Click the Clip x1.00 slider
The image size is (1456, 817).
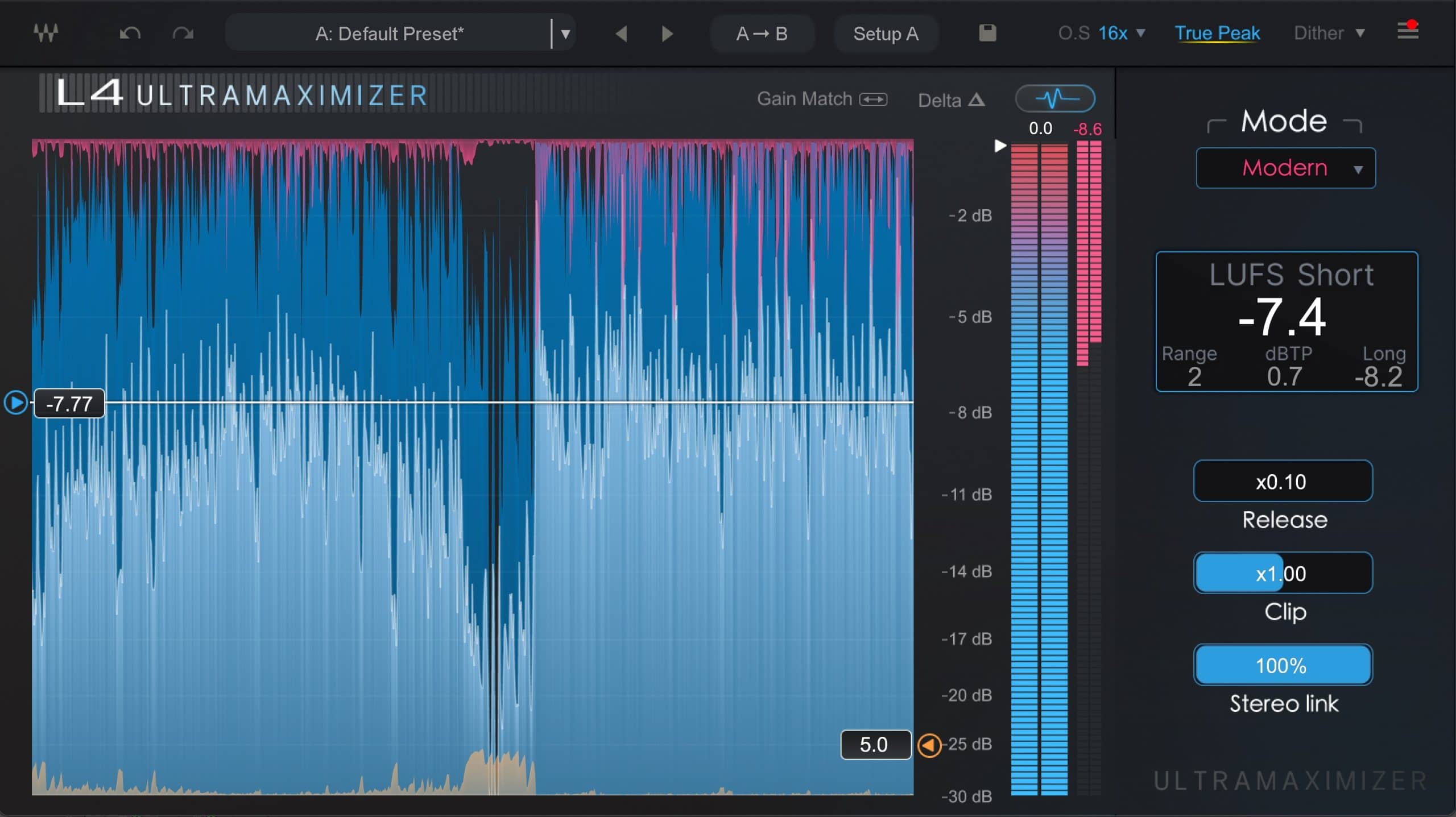click(x=1283, y=574)
